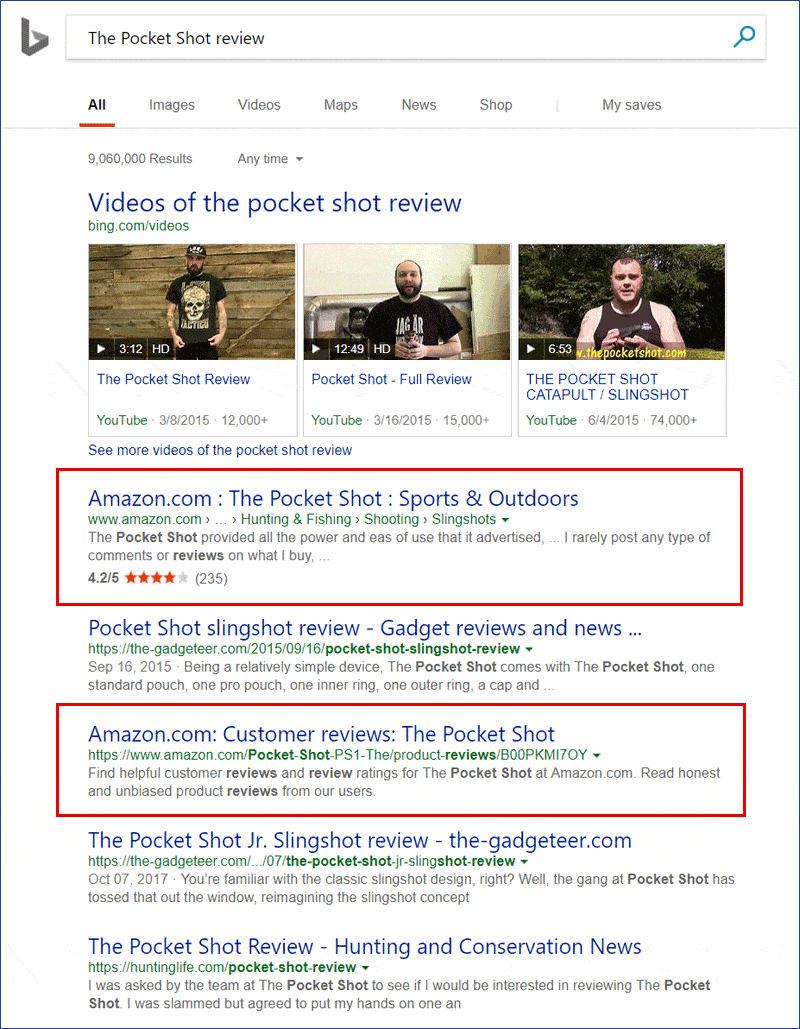
Task: Open The Pocket Shot Review video title
Action: pyautogui.click(x=173, y=379)
